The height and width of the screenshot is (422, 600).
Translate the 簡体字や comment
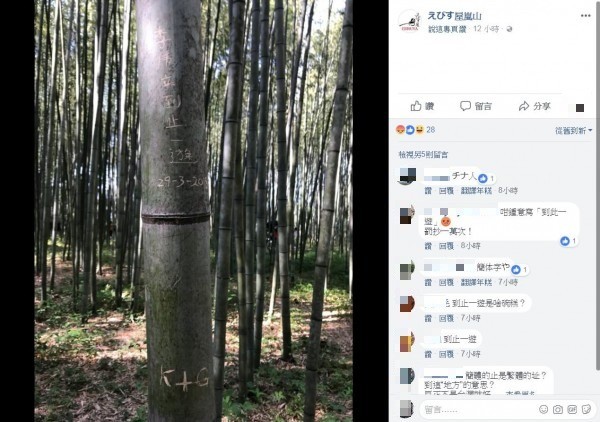pos(476,282)
